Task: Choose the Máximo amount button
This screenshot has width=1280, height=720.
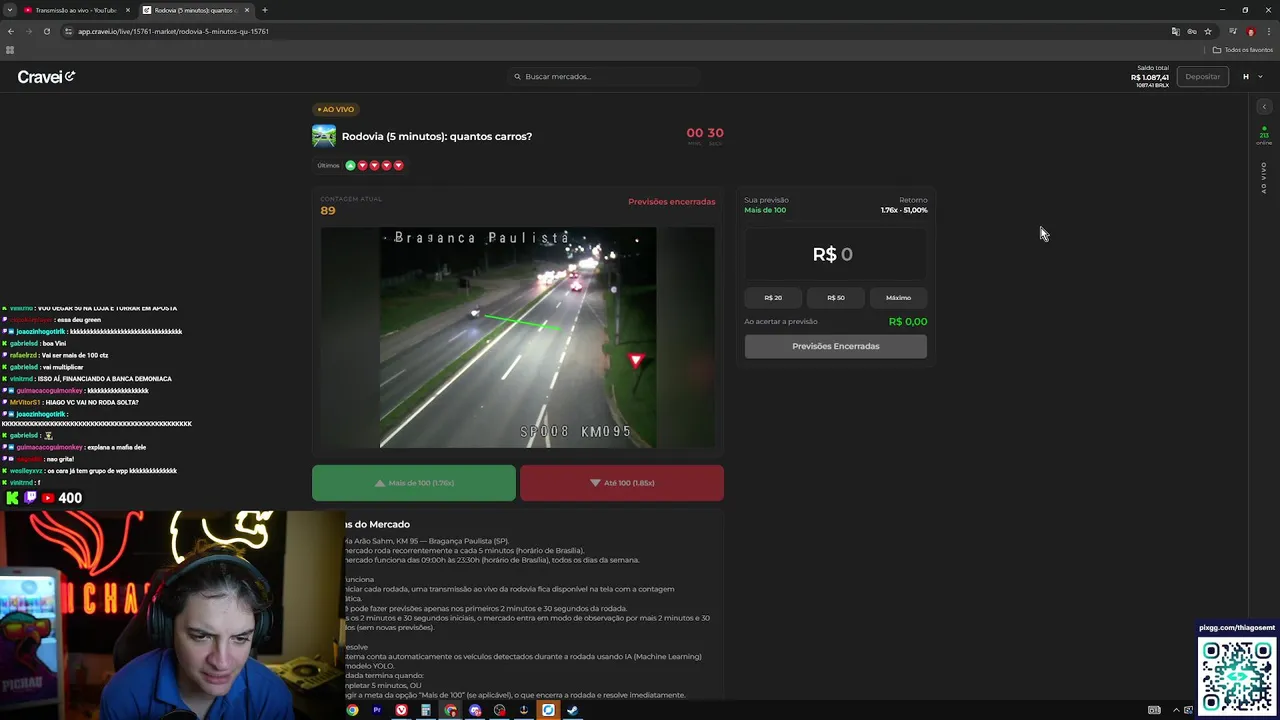Action: [x=898, y=298]
